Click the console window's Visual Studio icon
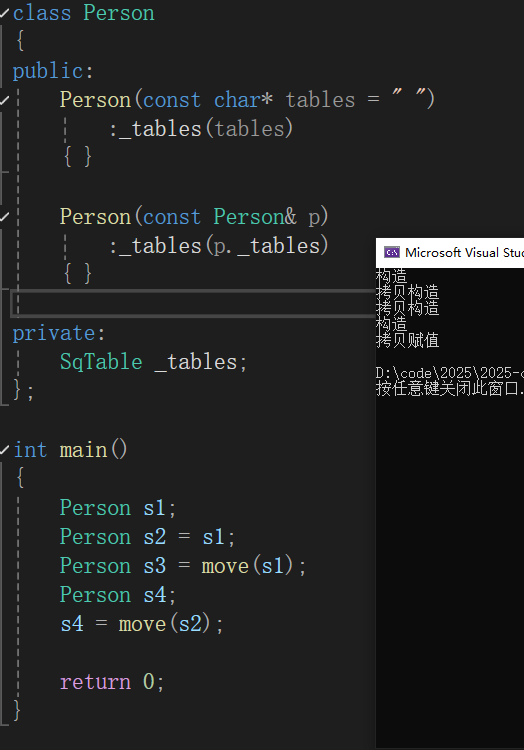524x750 pixels. click(x=392, y=252)
